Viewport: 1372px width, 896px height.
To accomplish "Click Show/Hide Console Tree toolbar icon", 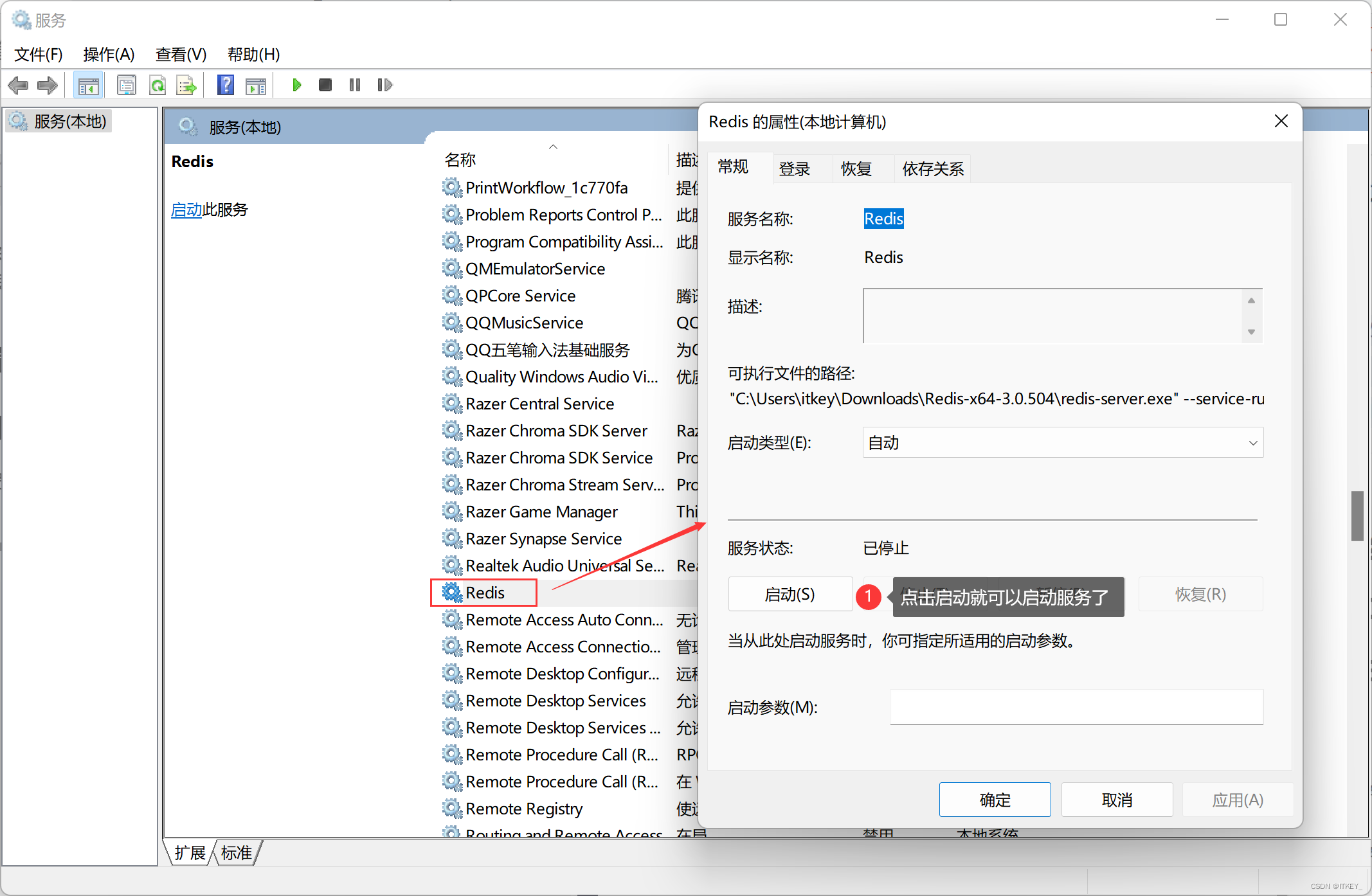I will pyautogui.click(x=88, y=85).
